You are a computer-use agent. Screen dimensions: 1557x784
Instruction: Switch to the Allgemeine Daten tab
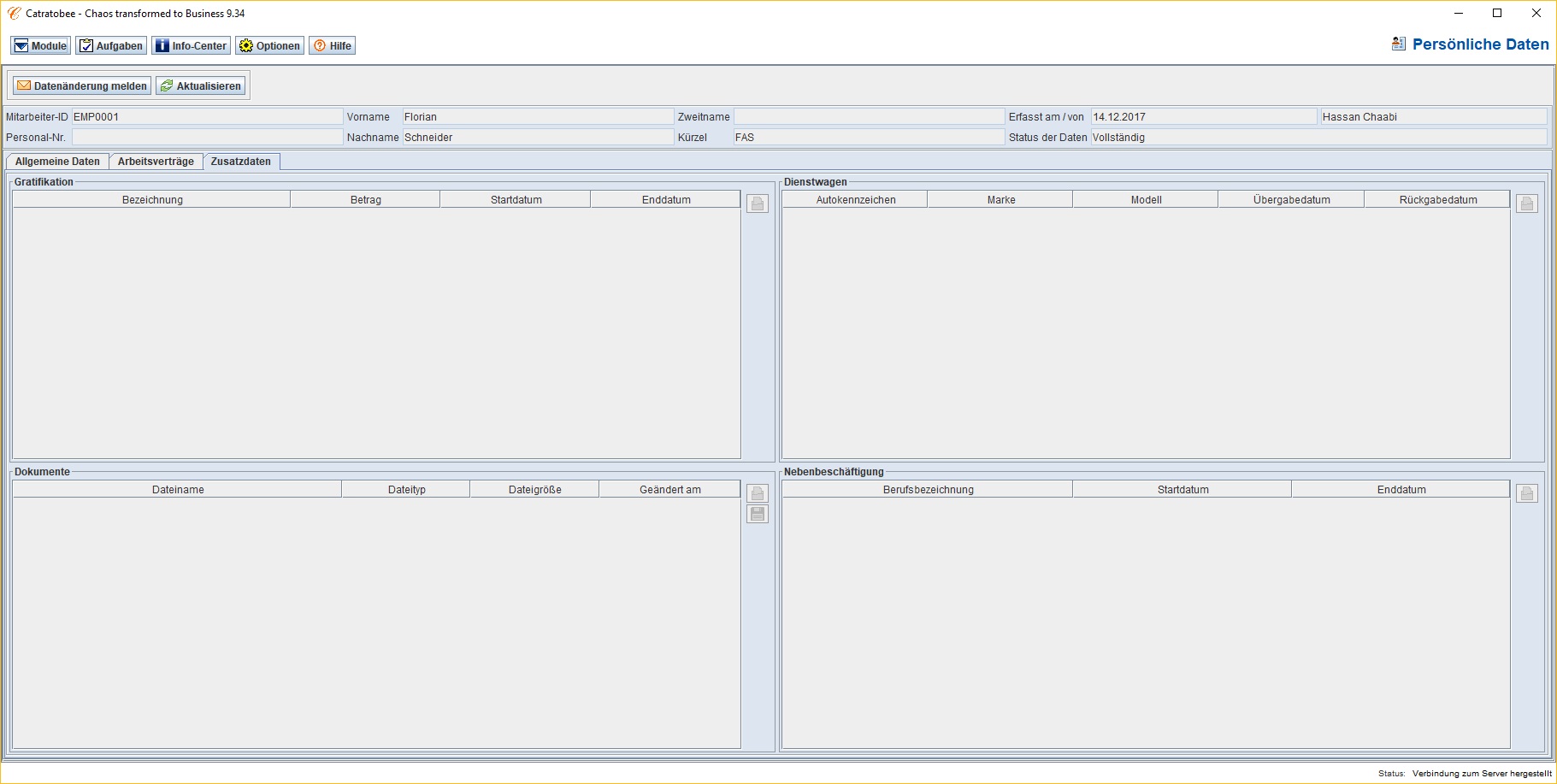coord(57,162)
